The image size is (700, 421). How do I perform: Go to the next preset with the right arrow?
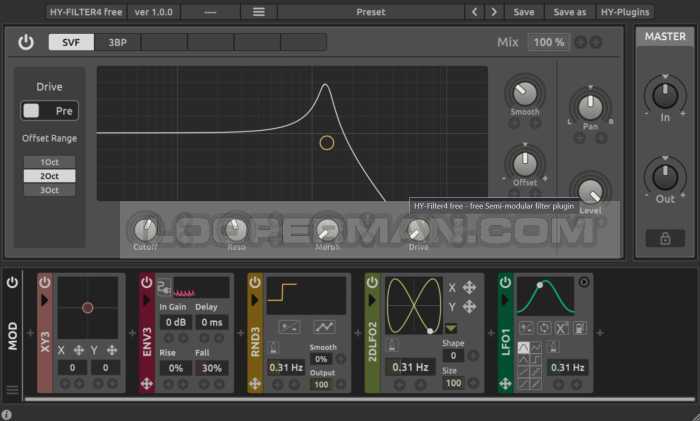[x=495, y=12]
